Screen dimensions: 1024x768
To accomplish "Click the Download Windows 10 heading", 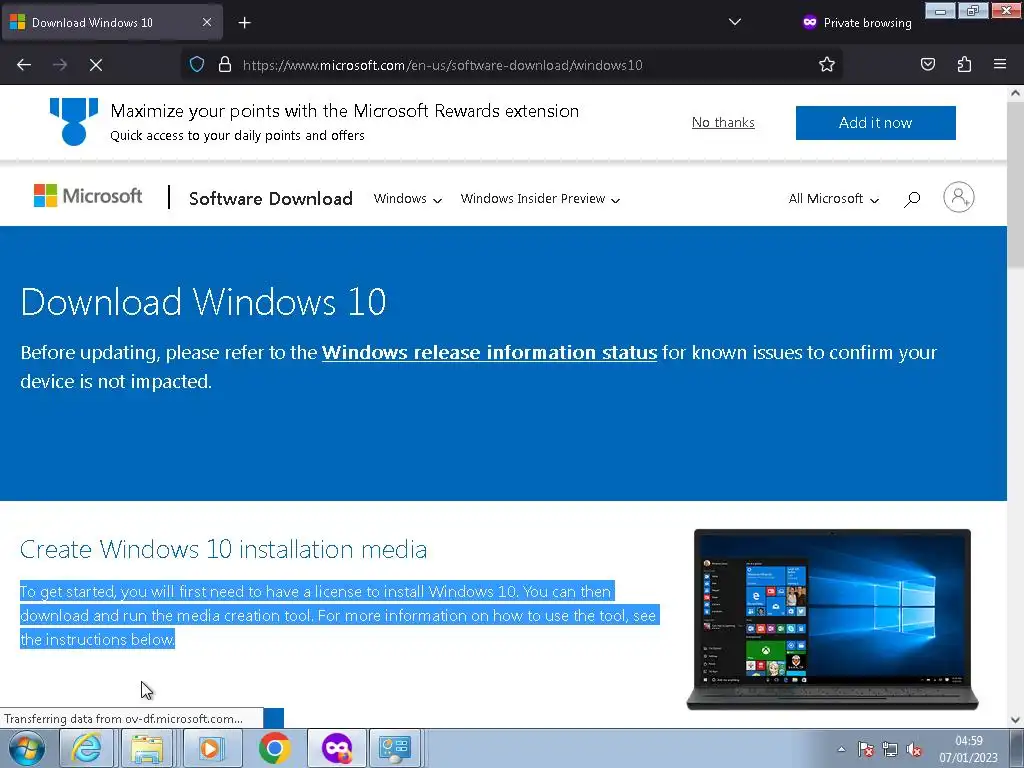I will click(203, 302).
